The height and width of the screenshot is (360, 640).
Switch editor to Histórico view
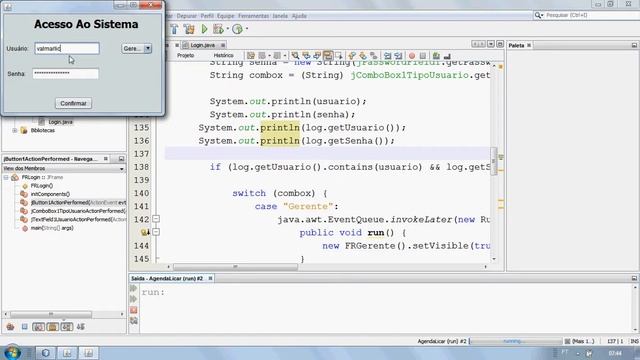(x=224, y=56)
